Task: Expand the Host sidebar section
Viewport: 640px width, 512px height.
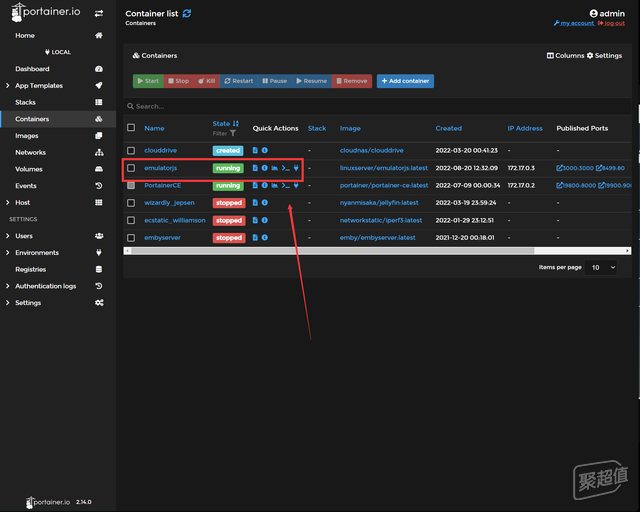Action: [x=8, y=203]
